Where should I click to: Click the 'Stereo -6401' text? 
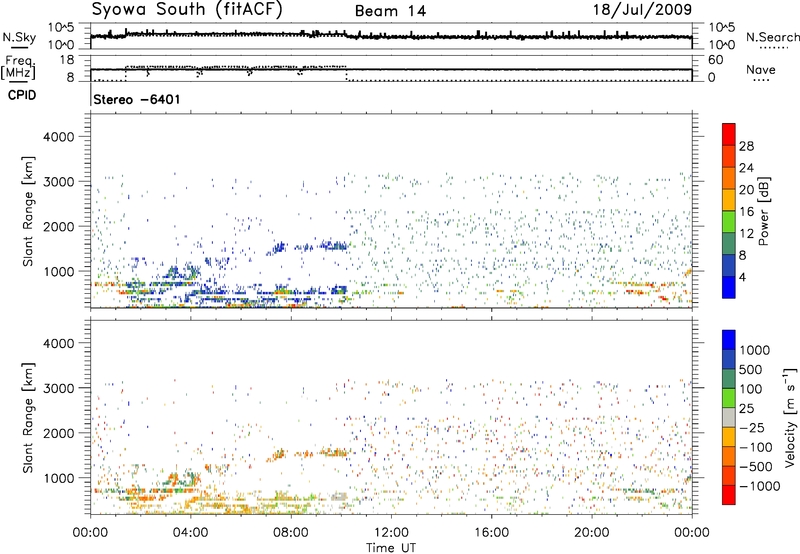pyautogui.click(x=137, y=99)
